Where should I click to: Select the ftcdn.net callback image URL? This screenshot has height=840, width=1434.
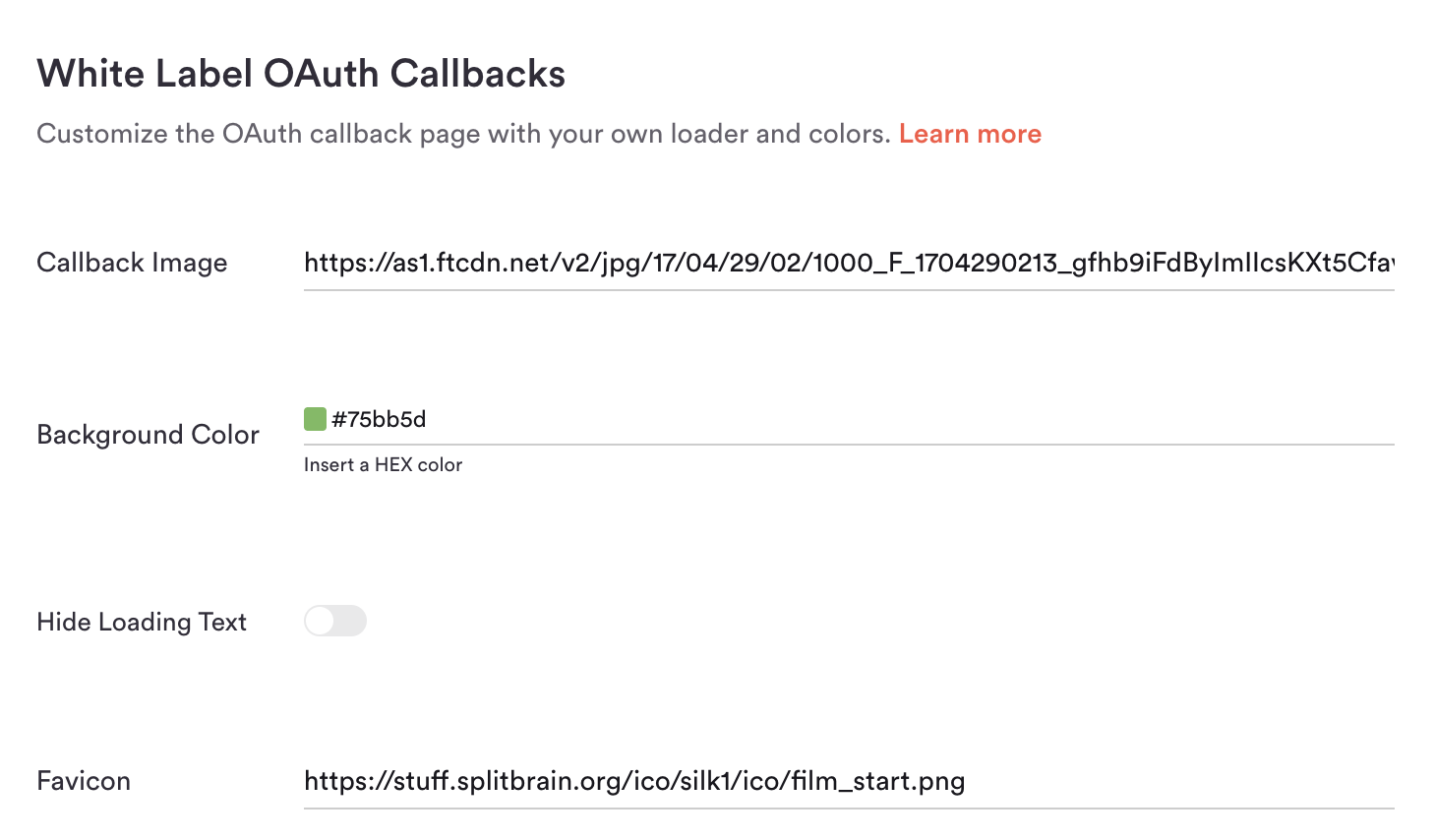point(688,262)
